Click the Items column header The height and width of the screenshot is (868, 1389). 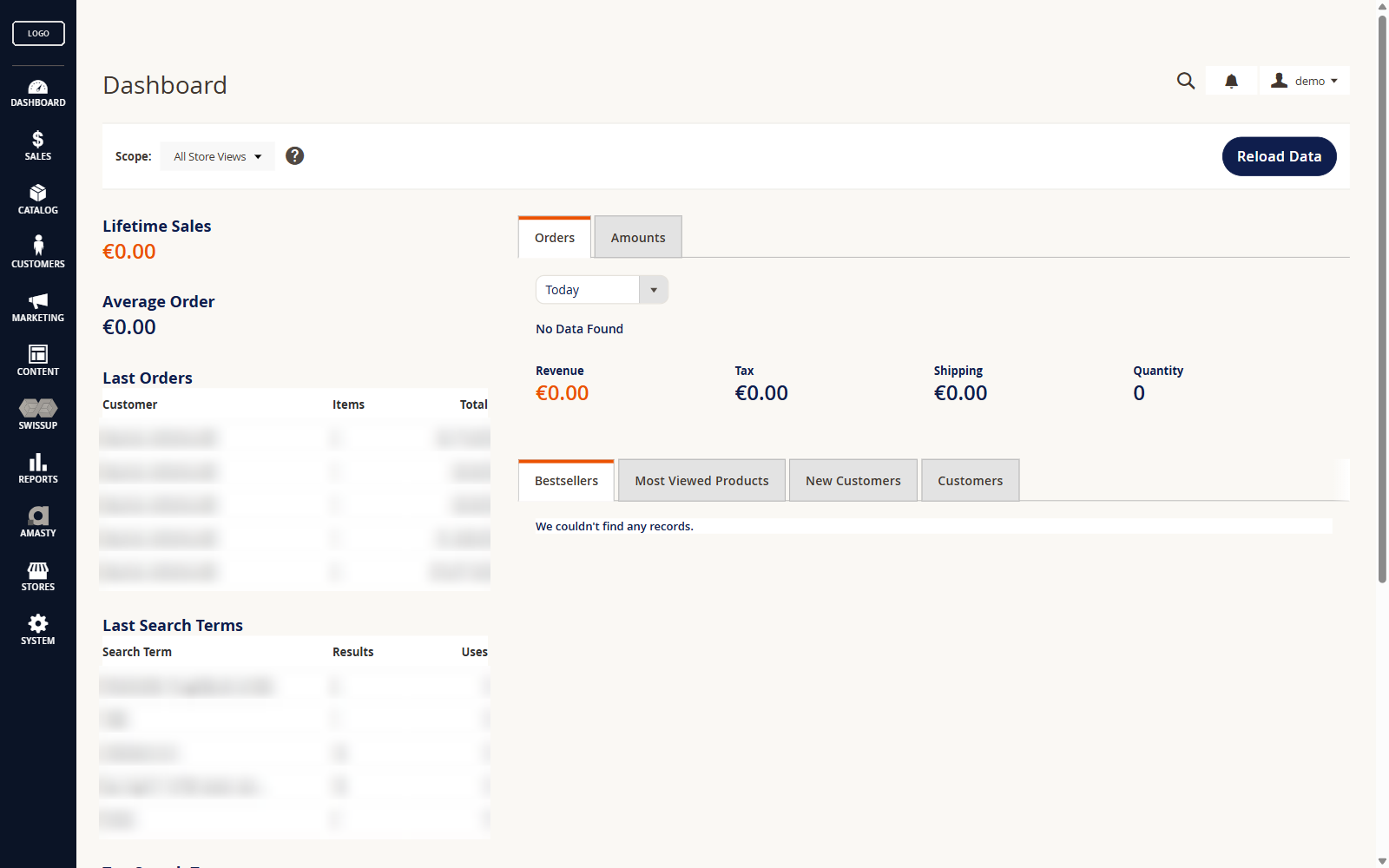tap(348, 404)
